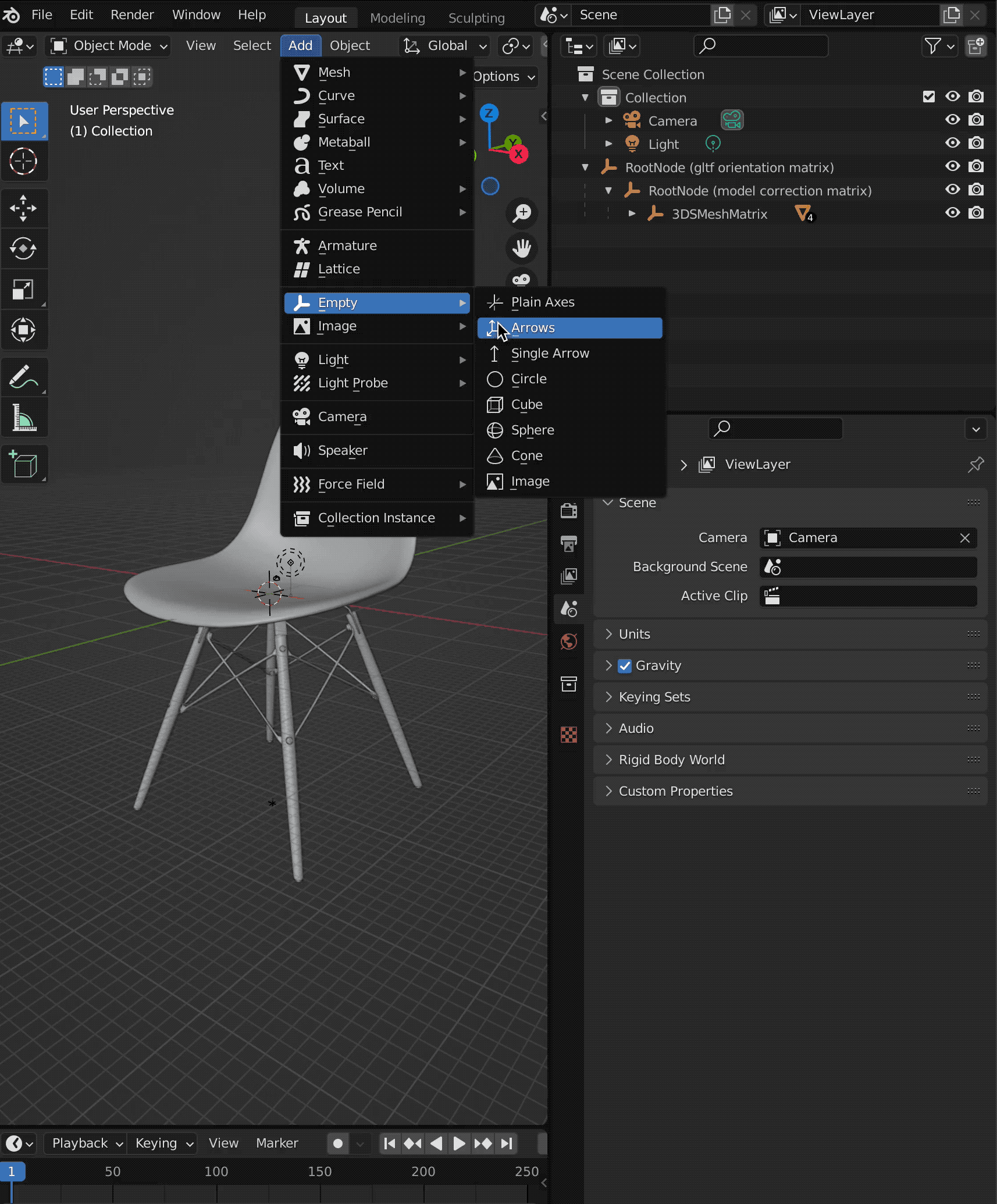The height and width of the screenshot is (1204, 997).
Task: Click the new collection icon in outliner
Action: click(x=975, y=45)
